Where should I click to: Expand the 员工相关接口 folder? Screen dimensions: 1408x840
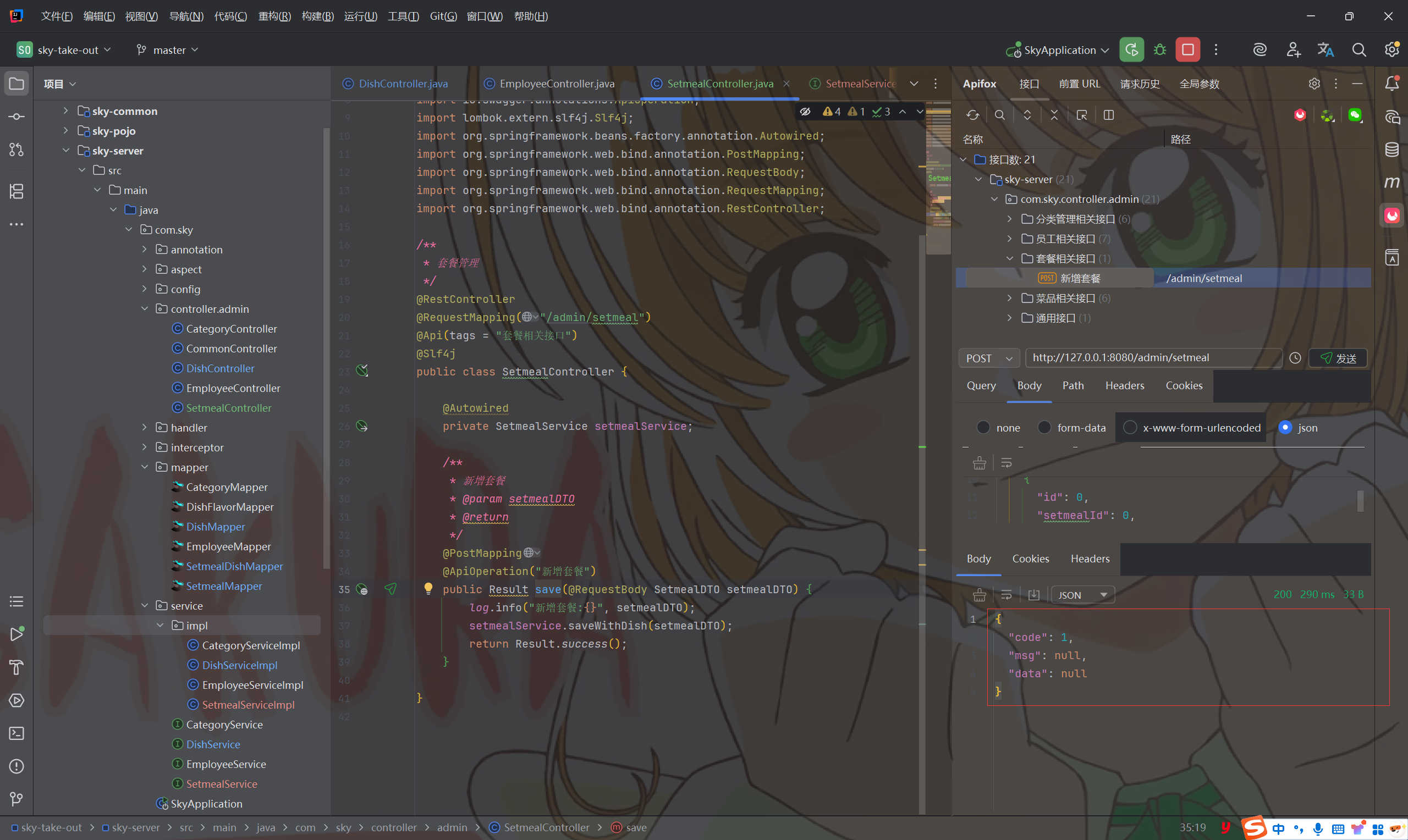point(1009,239)
